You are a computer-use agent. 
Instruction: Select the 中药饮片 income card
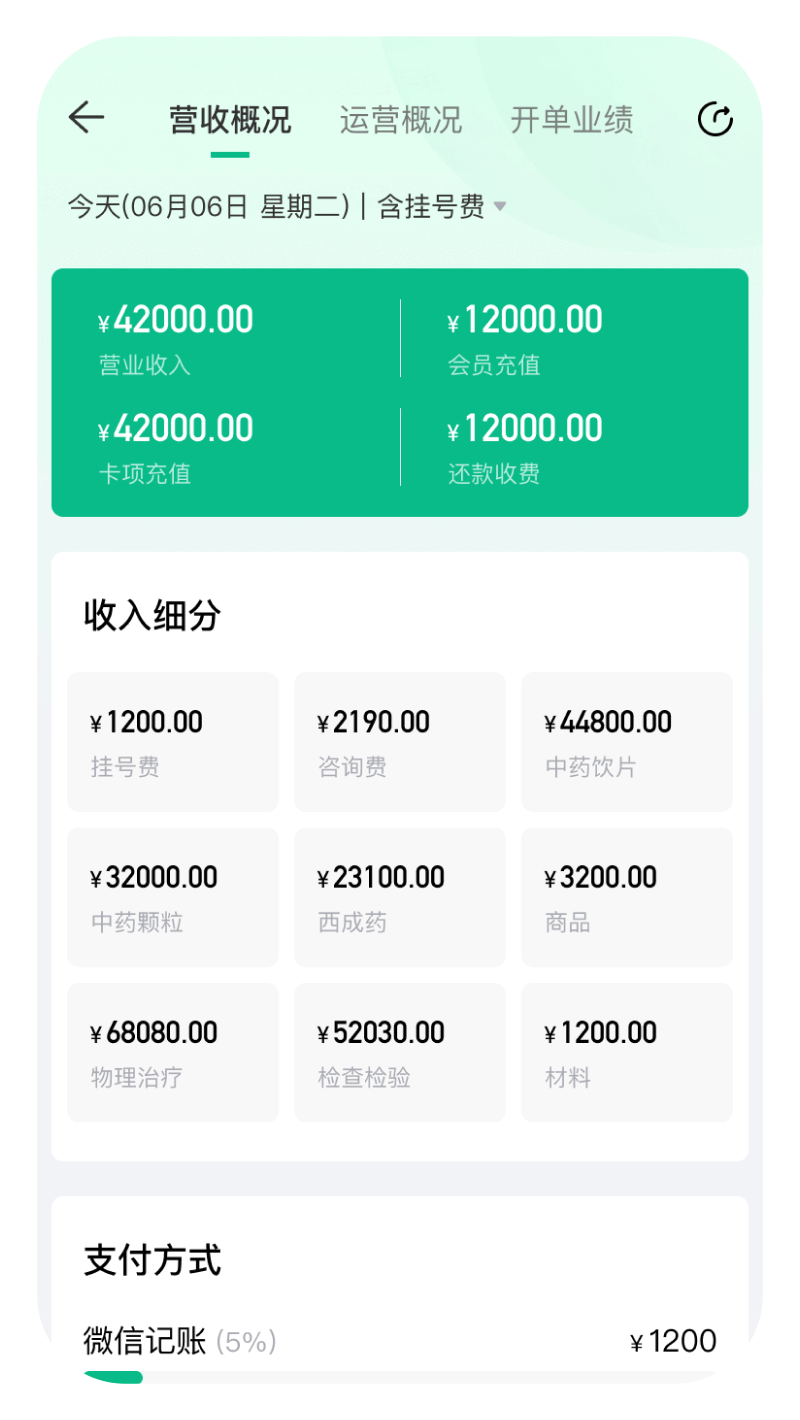coord(627,741)
